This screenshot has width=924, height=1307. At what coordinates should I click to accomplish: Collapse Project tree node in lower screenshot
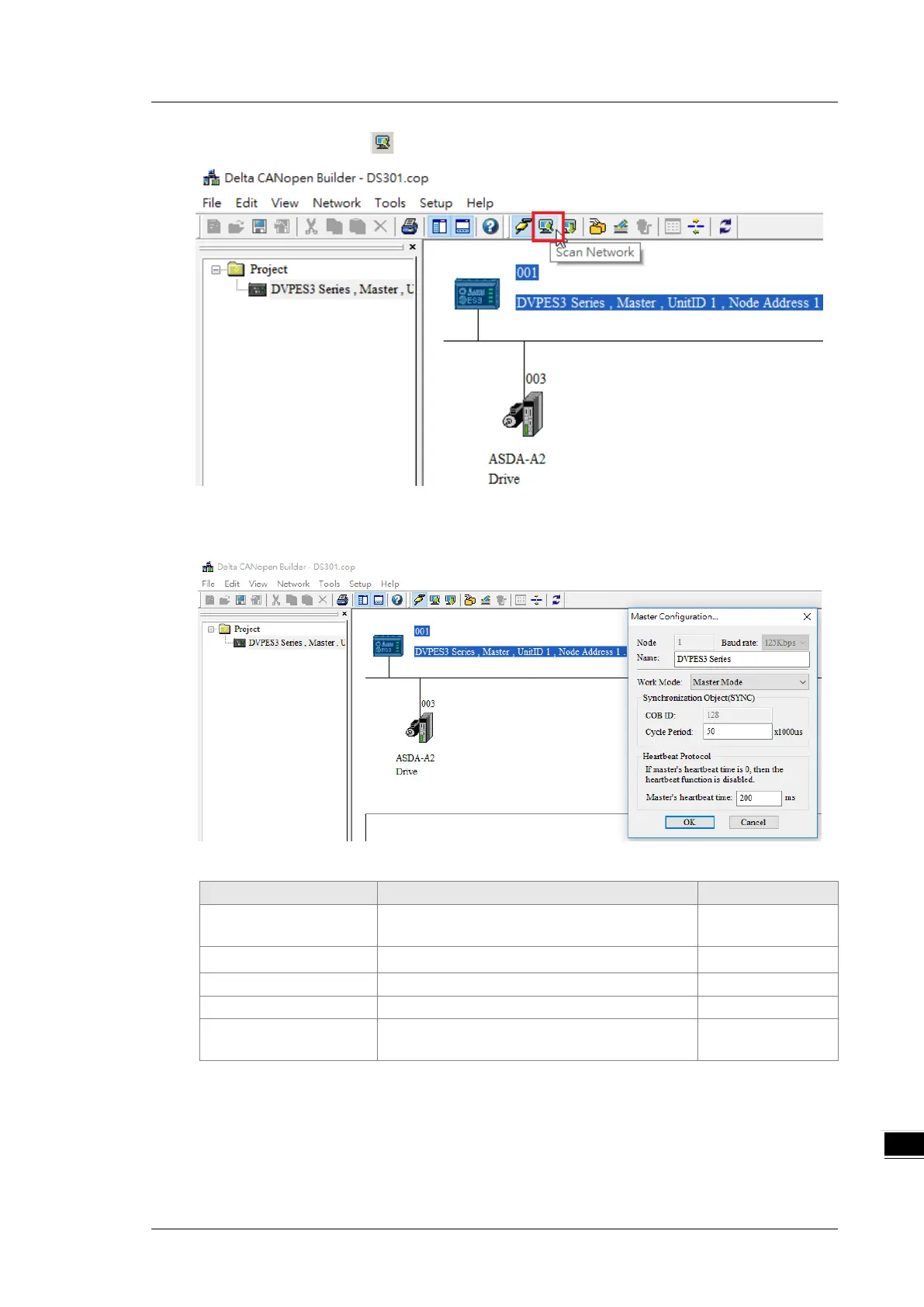point(211,629)
